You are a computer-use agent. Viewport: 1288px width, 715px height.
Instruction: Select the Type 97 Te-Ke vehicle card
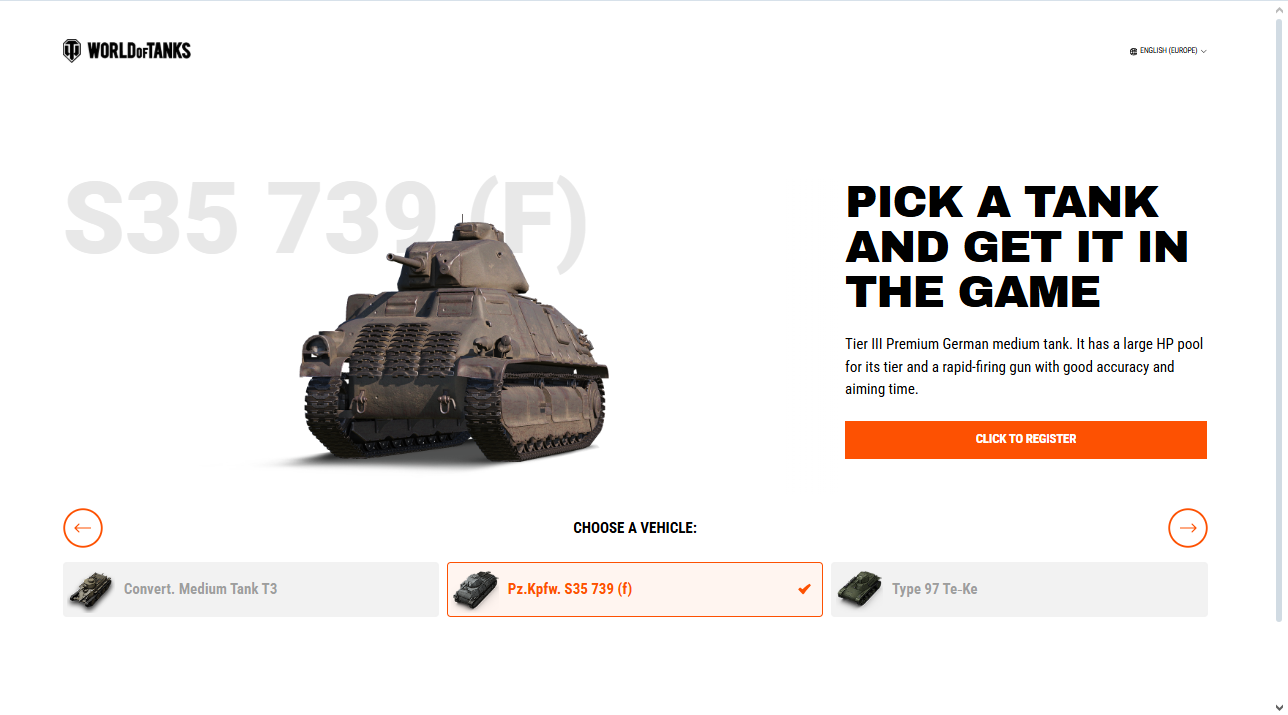[x=1019, y=589]
